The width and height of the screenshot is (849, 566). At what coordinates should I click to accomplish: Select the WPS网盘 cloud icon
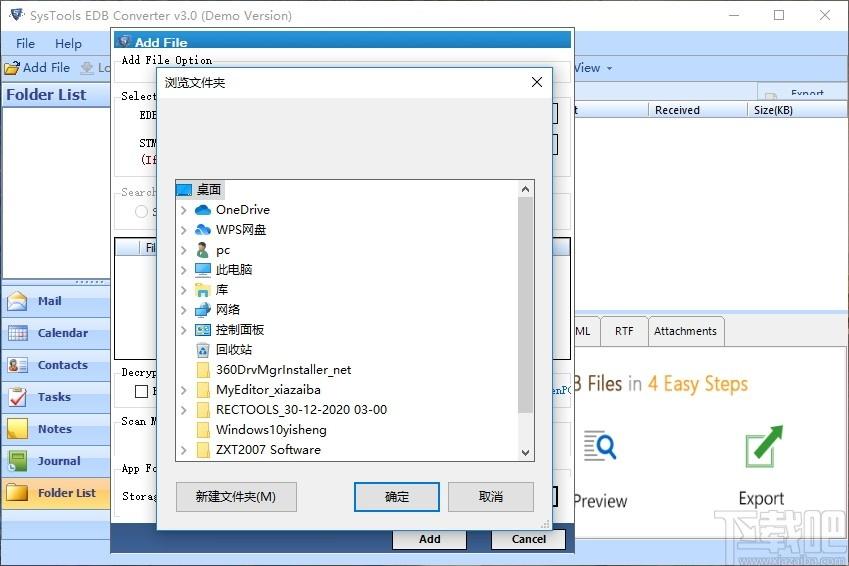click(x=203, y=230)
